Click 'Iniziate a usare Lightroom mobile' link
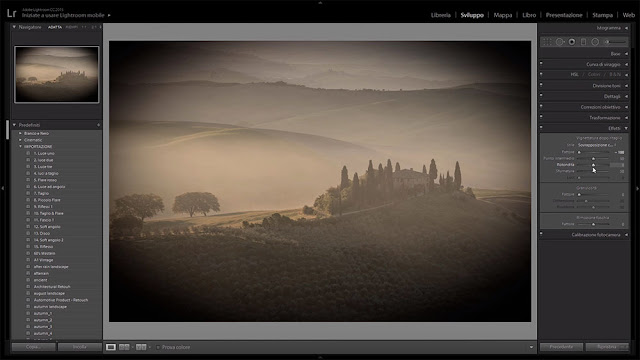Image resolution: width=640 pixels, height=360 pixels. (63, 16)
